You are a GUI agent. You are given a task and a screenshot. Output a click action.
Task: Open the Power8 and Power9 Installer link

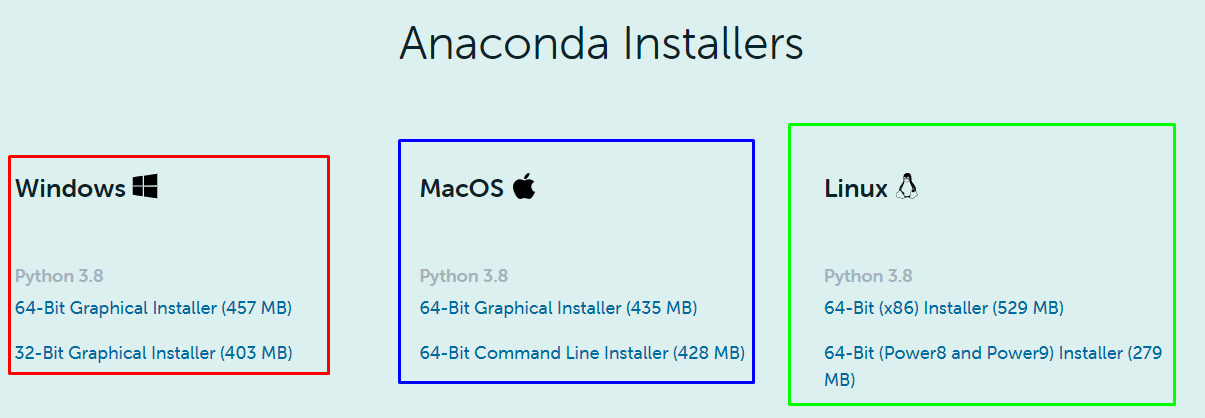pyautogui.click(x=992, y=353)
